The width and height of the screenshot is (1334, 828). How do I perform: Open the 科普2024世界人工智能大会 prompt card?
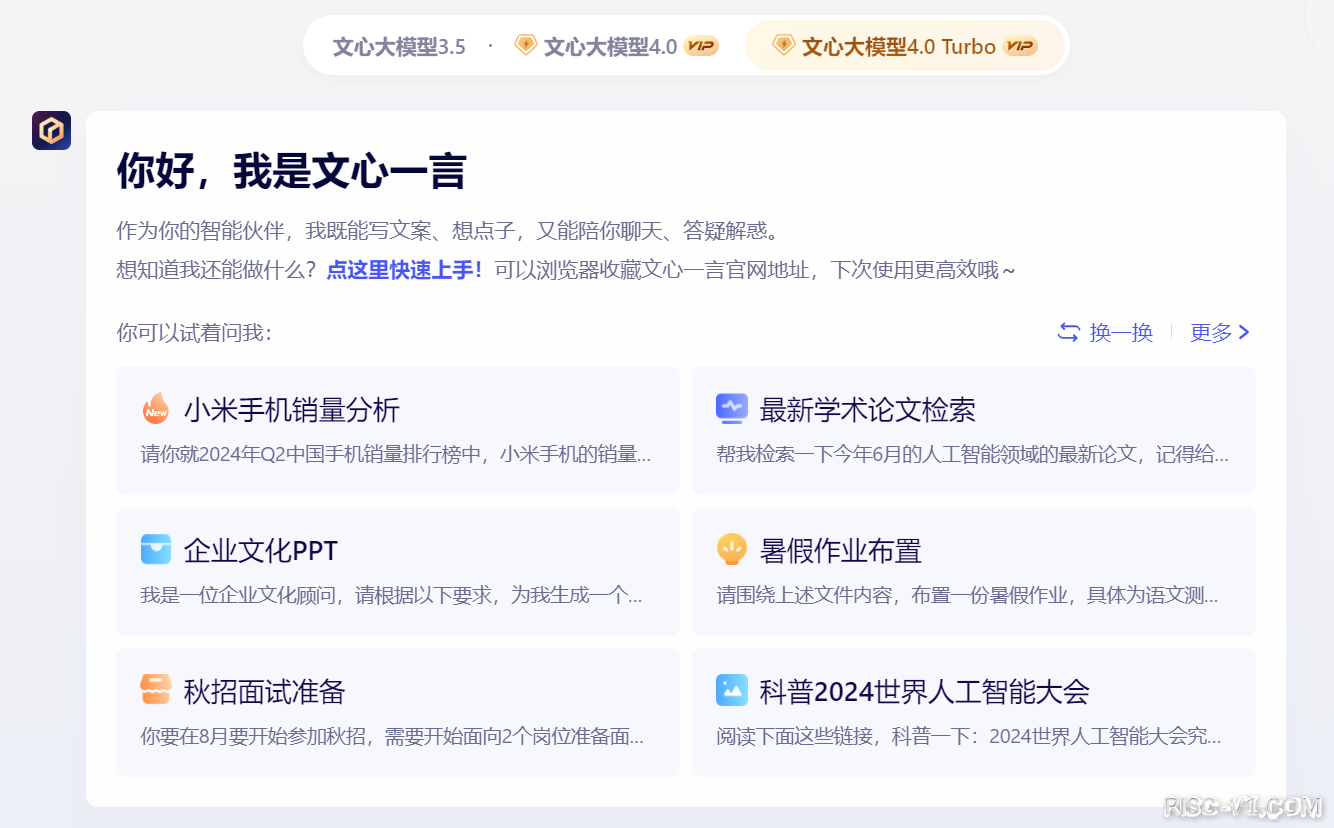click(974, 712)
